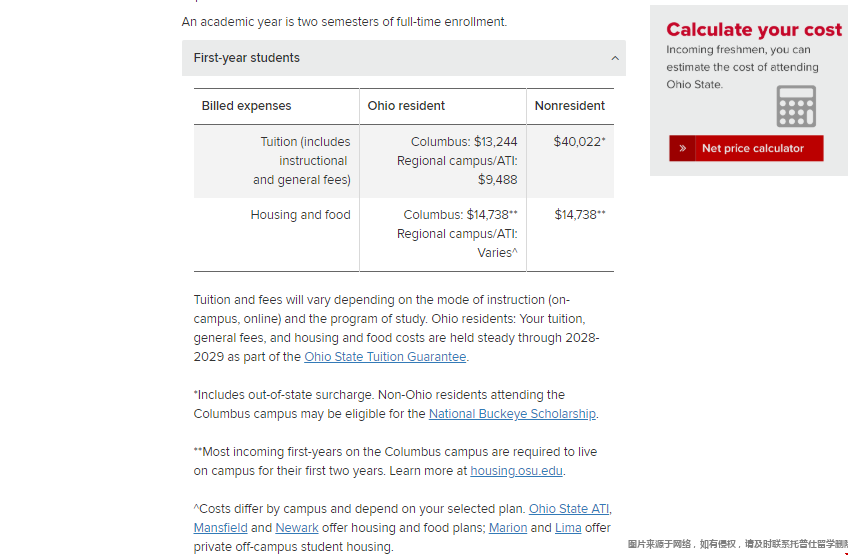
Task: Open the Net price calculator
Action: coord(752,148)
